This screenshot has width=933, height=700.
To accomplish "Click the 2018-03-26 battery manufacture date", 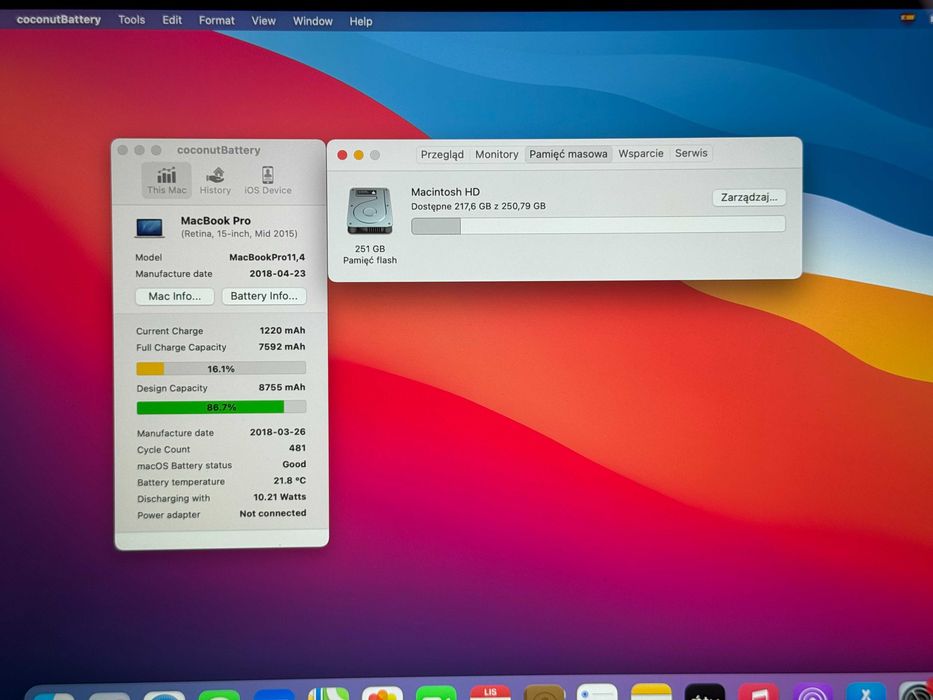I will 278,432.
